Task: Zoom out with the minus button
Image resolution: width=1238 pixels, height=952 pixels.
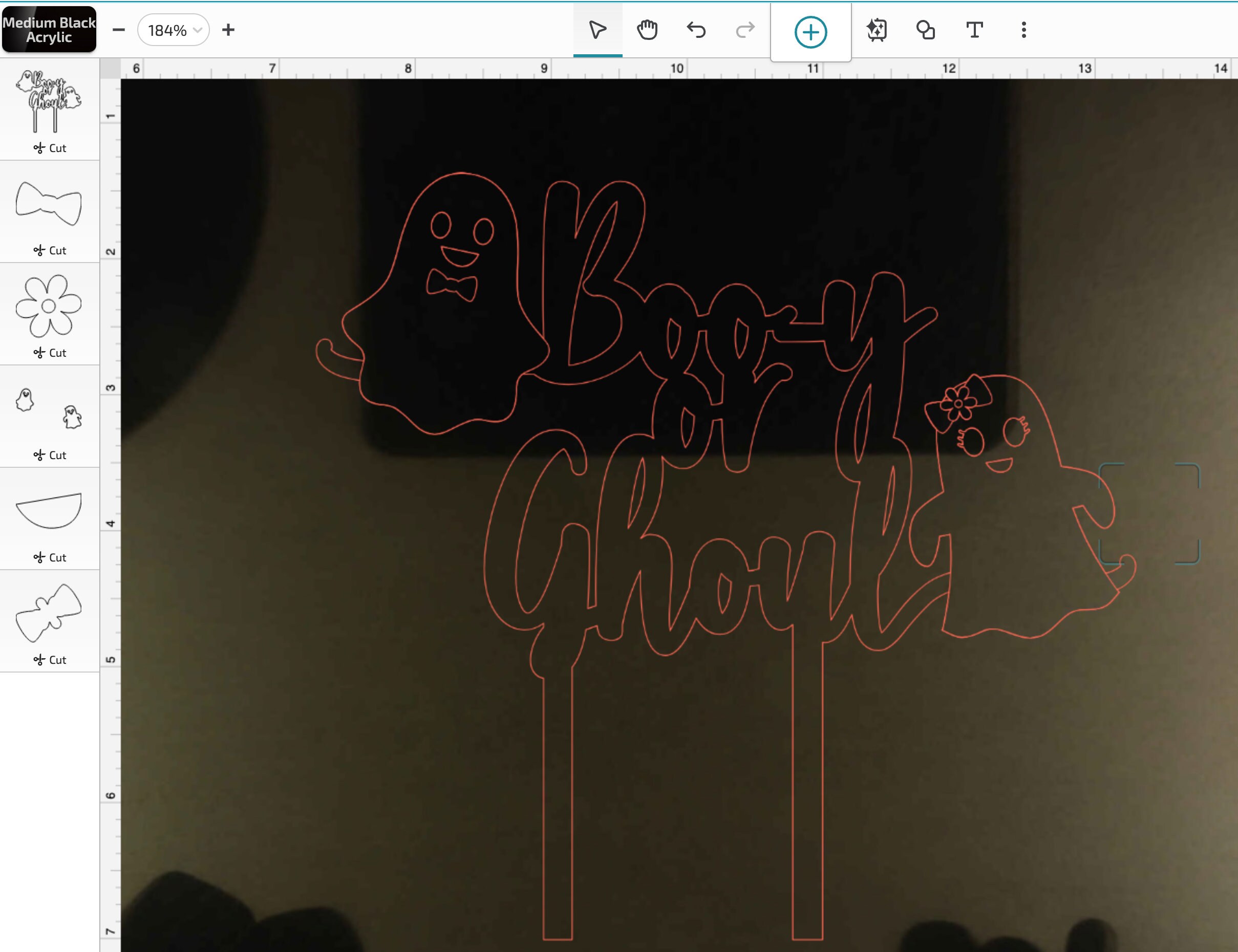Action: [x=118, y=30]
